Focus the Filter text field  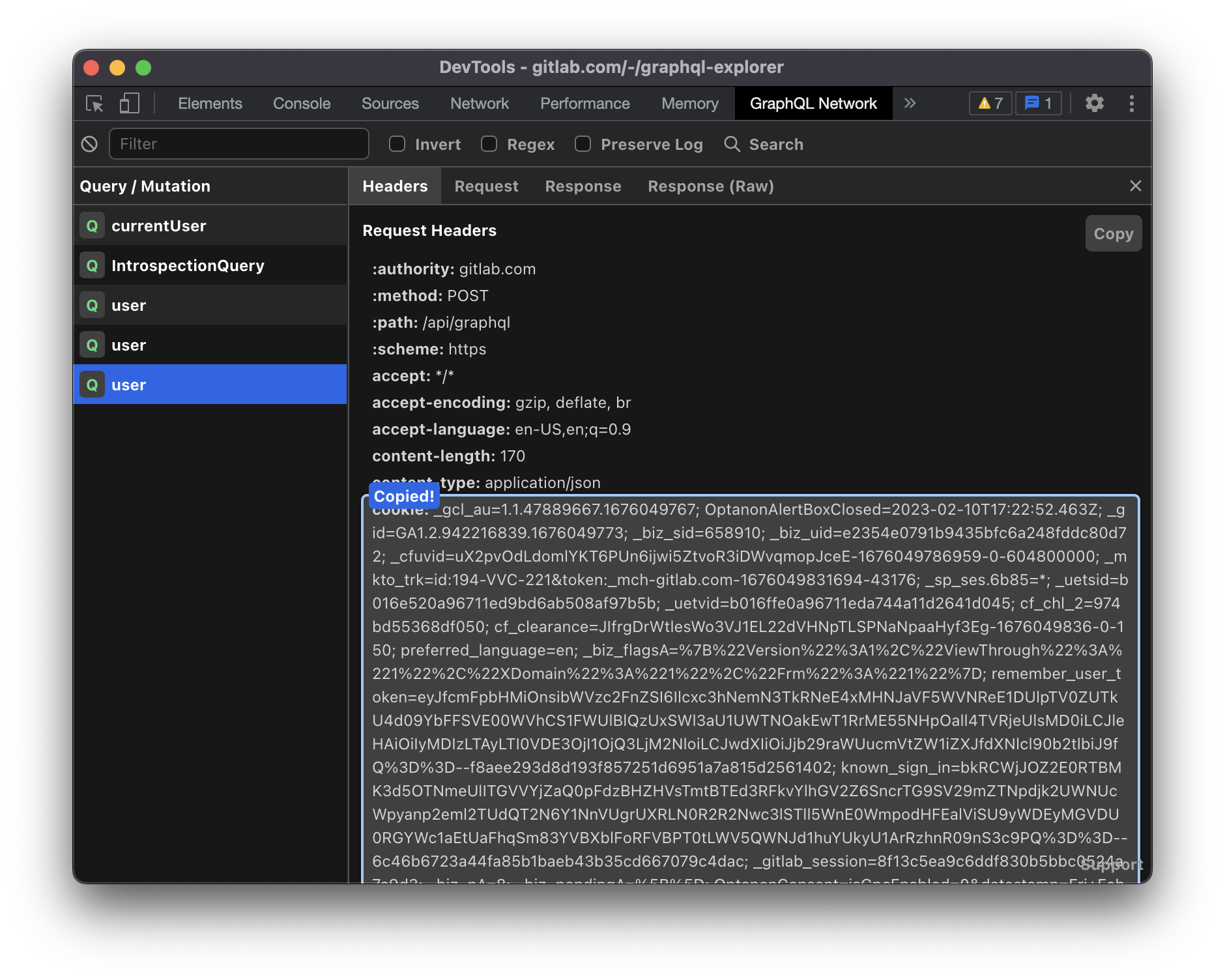[238, 144]
